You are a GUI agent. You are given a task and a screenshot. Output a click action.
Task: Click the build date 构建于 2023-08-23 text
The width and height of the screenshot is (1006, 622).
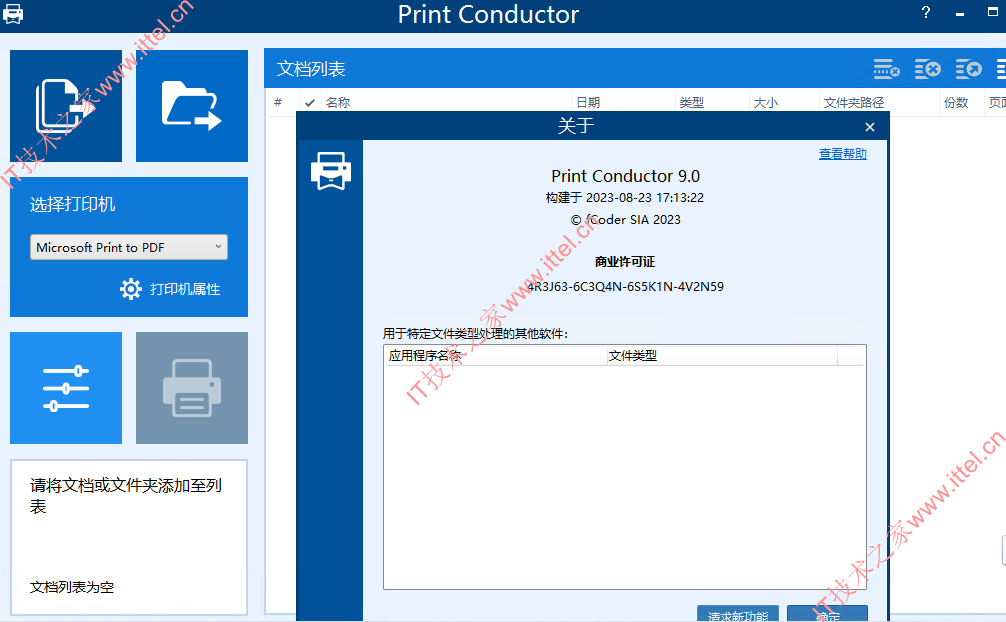pyautogui.click(x=625, y=198)
